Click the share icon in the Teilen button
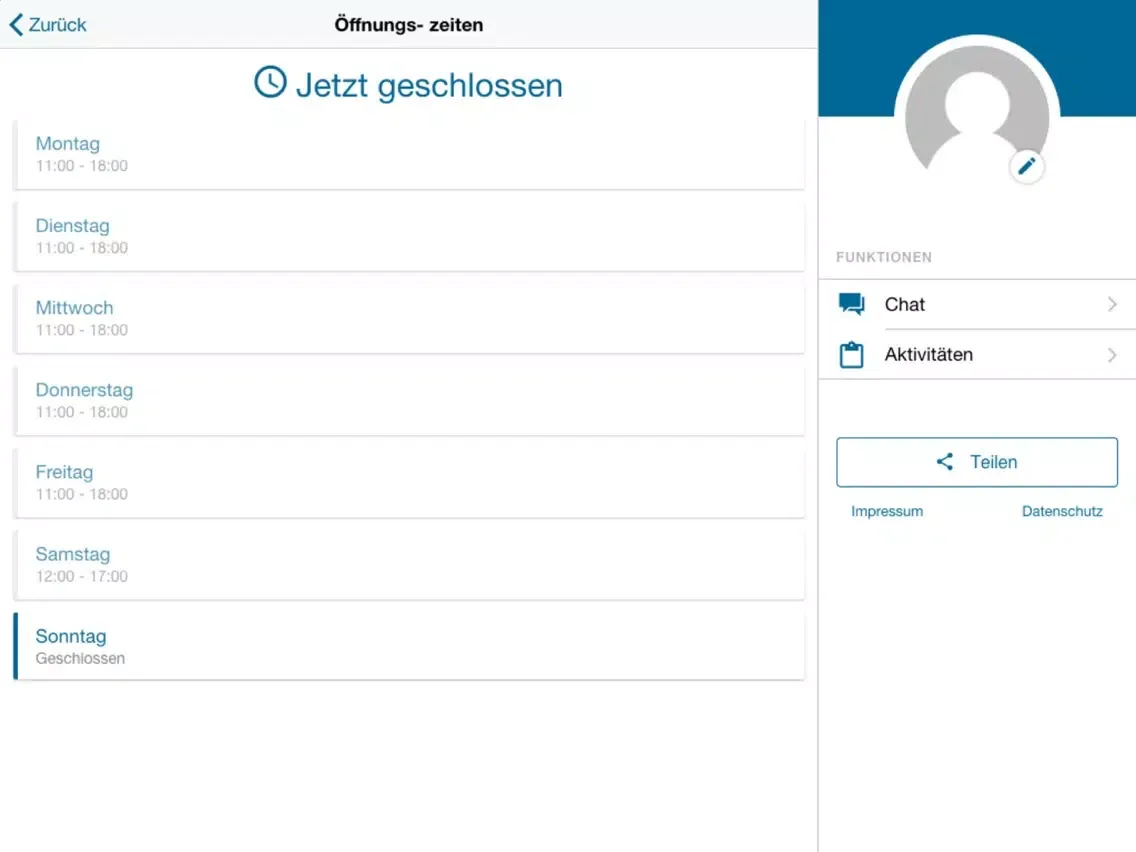Image resolution: width=1136 pixels, height=852 pixels. point(944,462)
